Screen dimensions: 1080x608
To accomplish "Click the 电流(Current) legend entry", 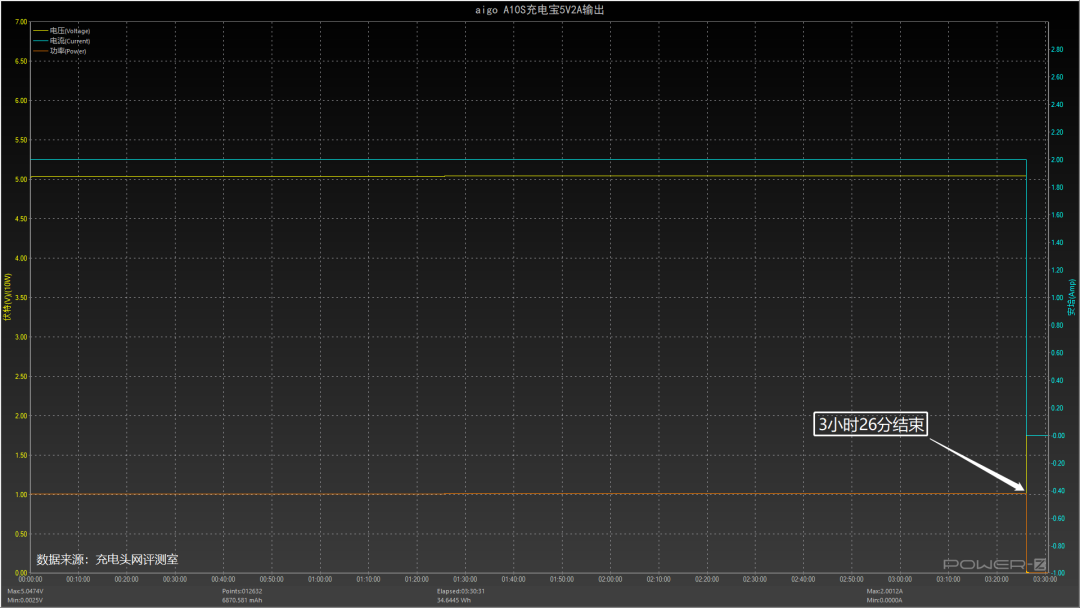I will click(x=61, y=41).
